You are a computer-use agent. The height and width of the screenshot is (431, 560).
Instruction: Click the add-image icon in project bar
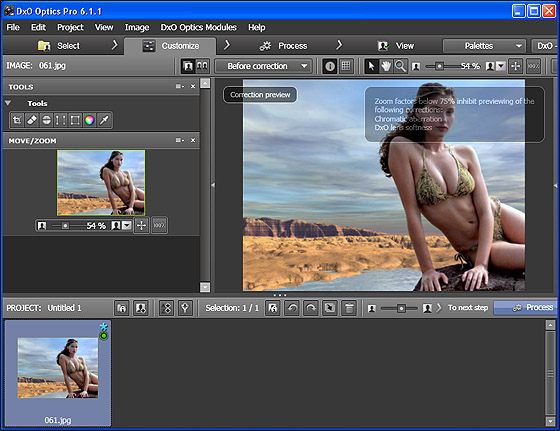(141, 308)
